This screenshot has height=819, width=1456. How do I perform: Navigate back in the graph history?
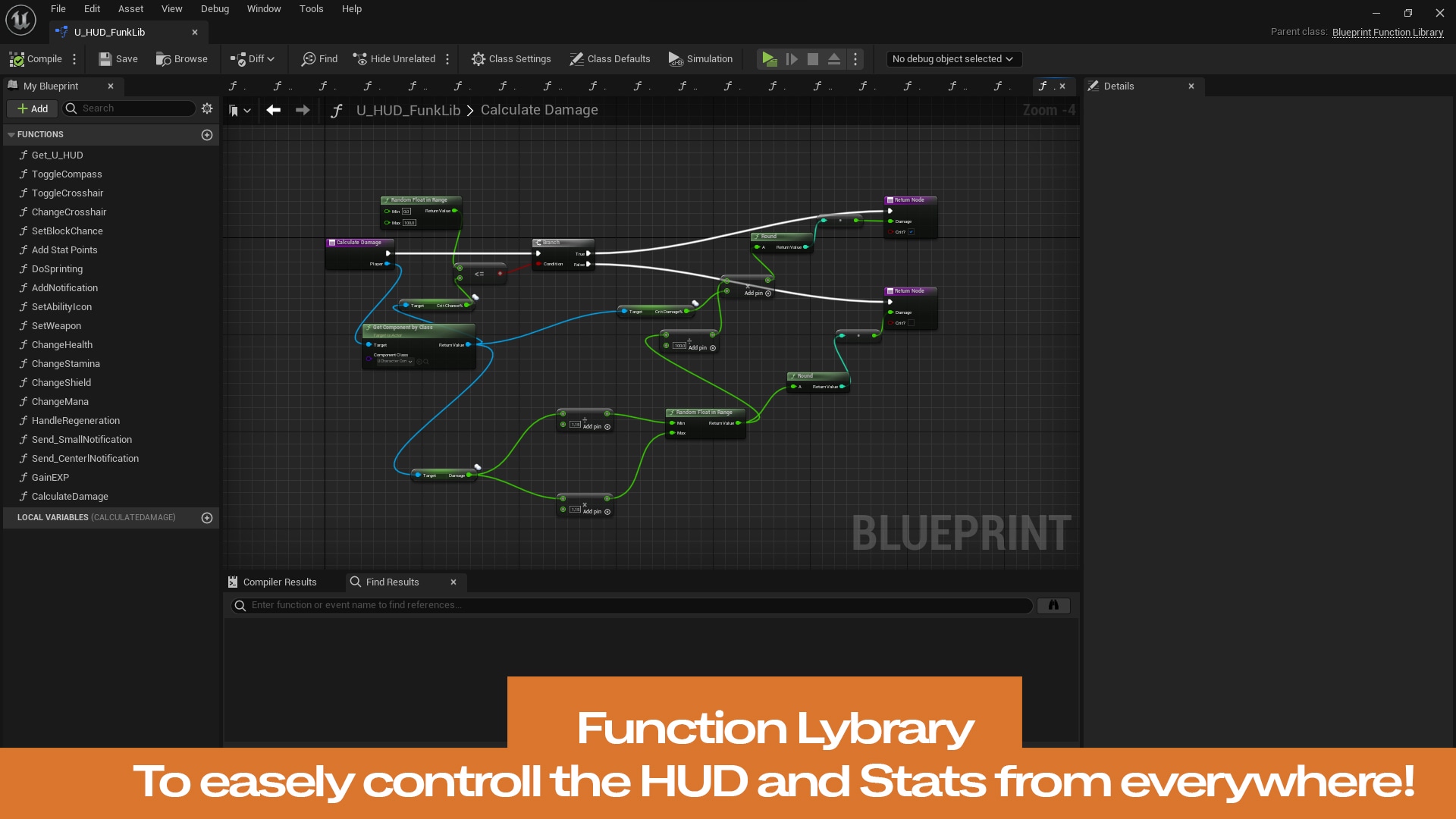tap(274, 110)
